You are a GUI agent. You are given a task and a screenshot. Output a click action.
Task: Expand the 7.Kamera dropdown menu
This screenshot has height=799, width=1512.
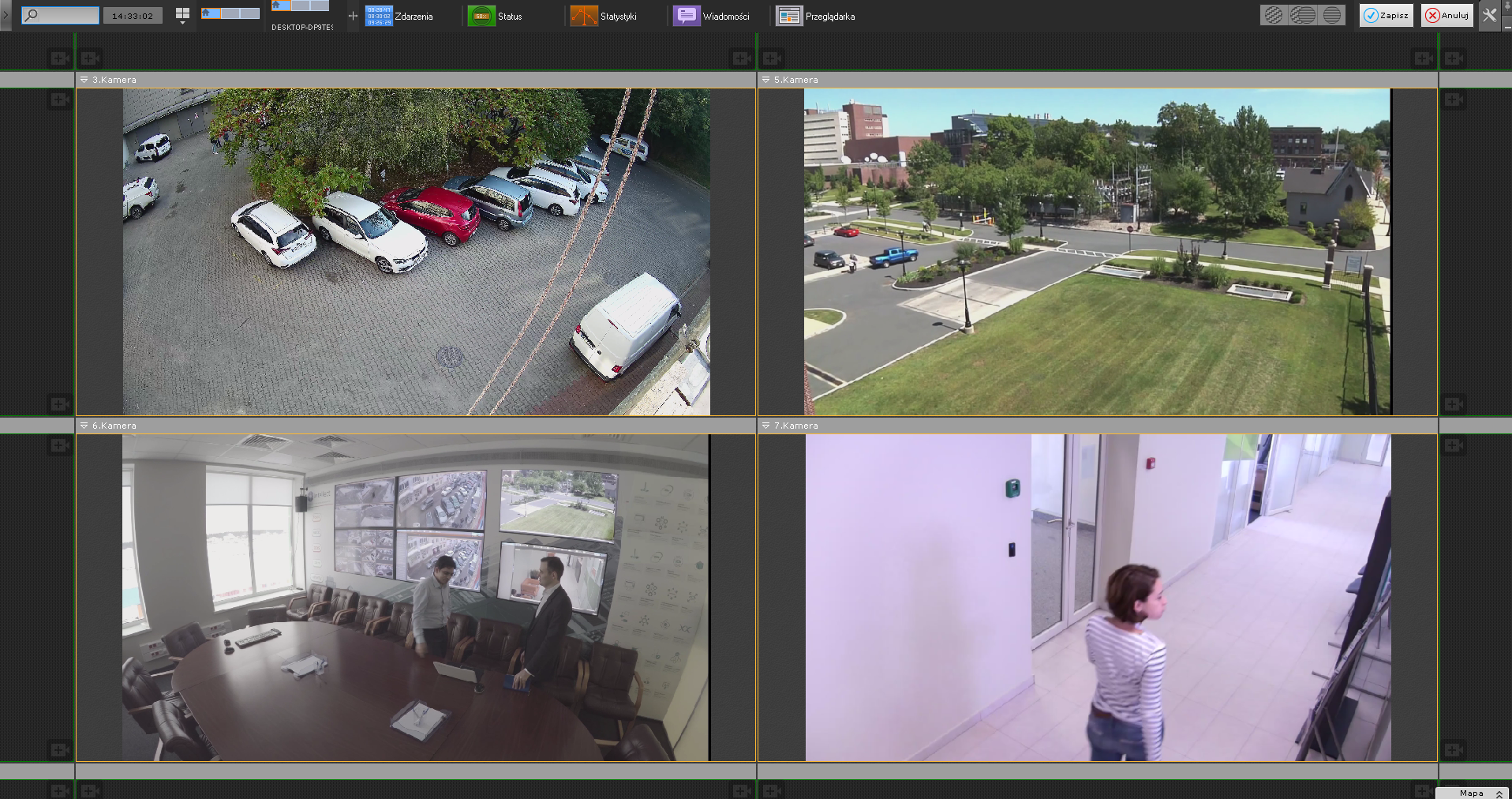pyautogui.click(x=765, y=426)
